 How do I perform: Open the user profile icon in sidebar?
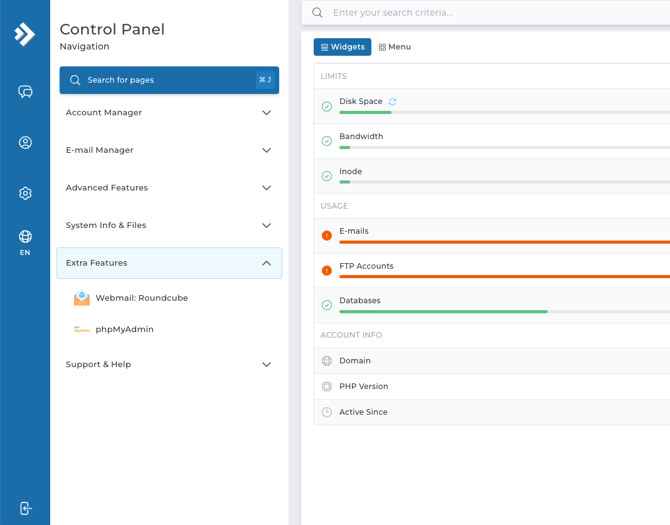pyautogui.click(x=25, y=142)
